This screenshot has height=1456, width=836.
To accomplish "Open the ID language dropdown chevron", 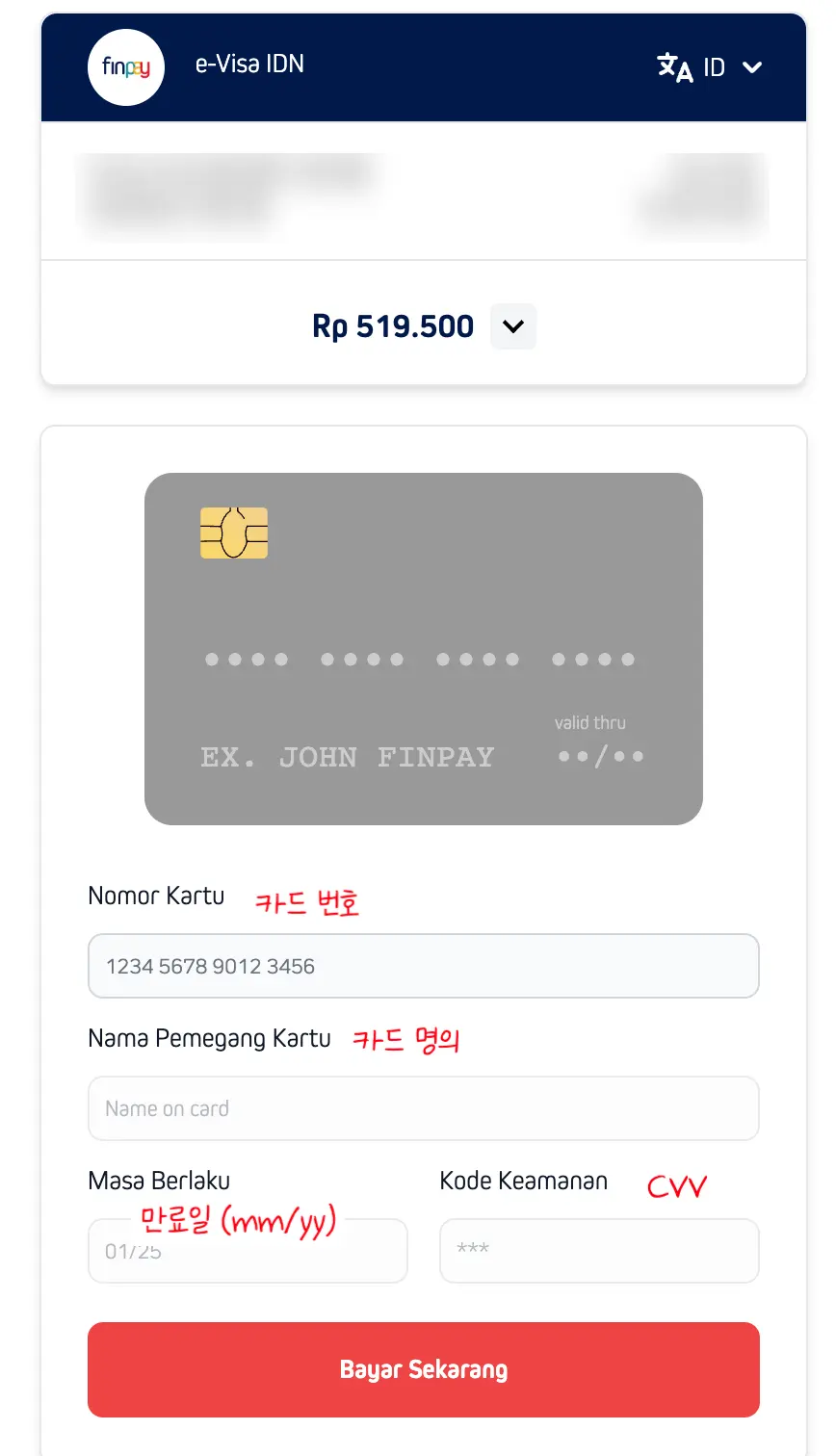I will (753, 67).
